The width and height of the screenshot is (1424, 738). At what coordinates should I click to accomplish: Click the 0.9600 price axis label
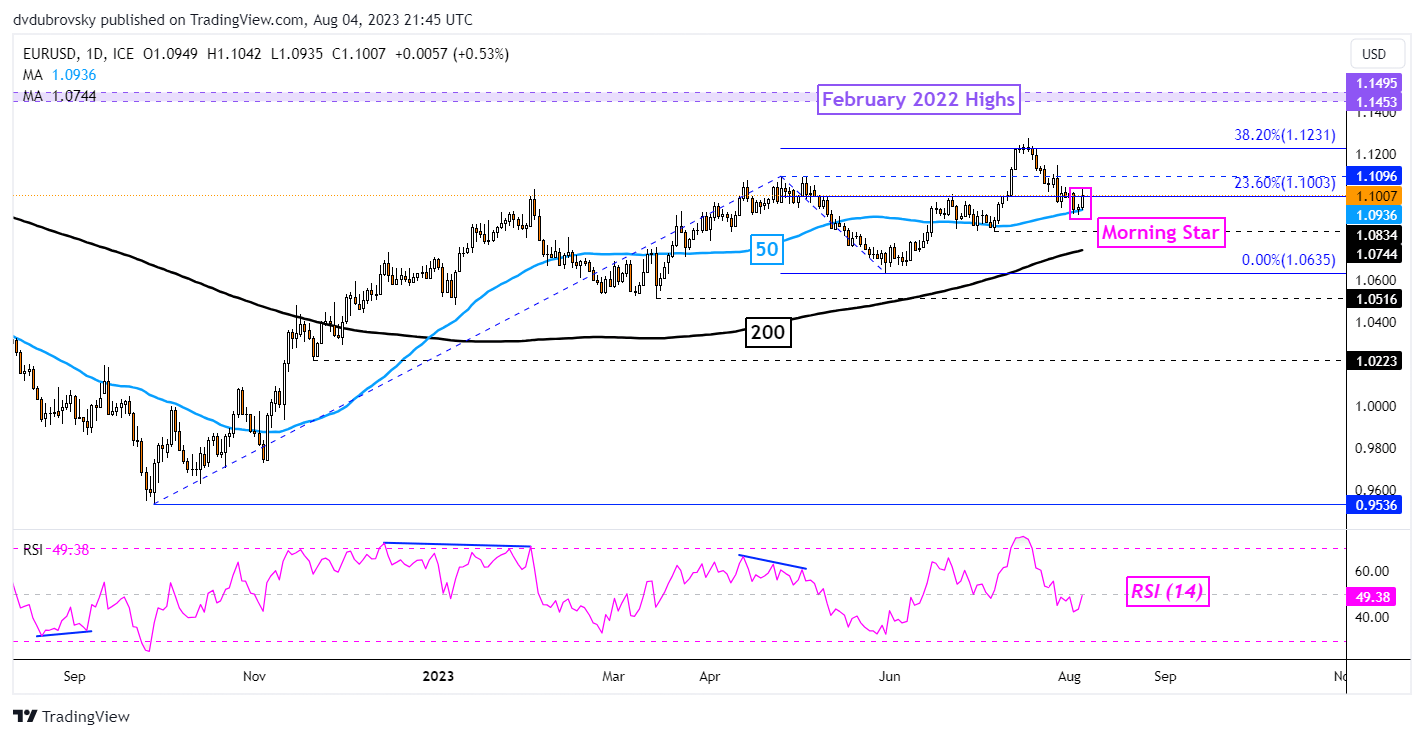click(1377, 490)
